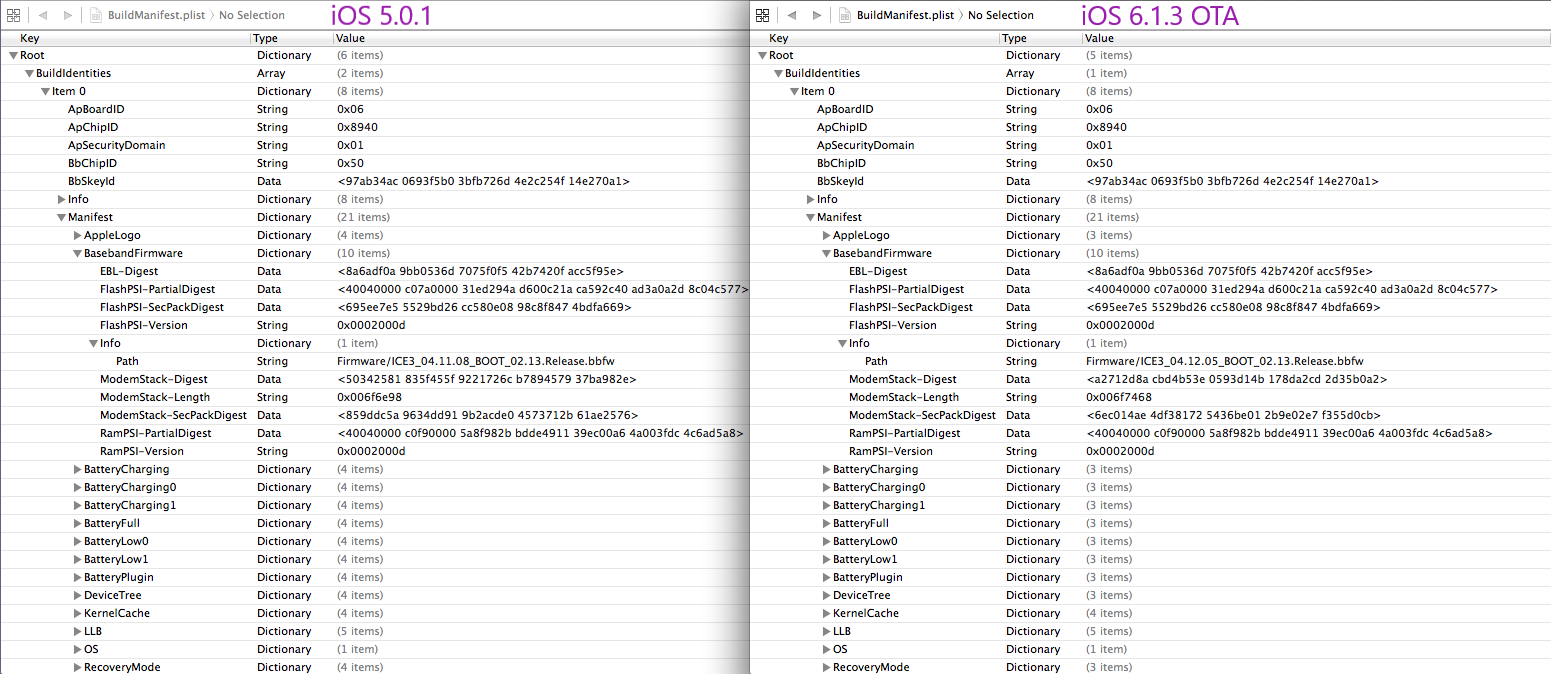Expand BatteryLow0 in the right pane
The height and width of the screenshot is (674, 1551).
tap(826, 541)
